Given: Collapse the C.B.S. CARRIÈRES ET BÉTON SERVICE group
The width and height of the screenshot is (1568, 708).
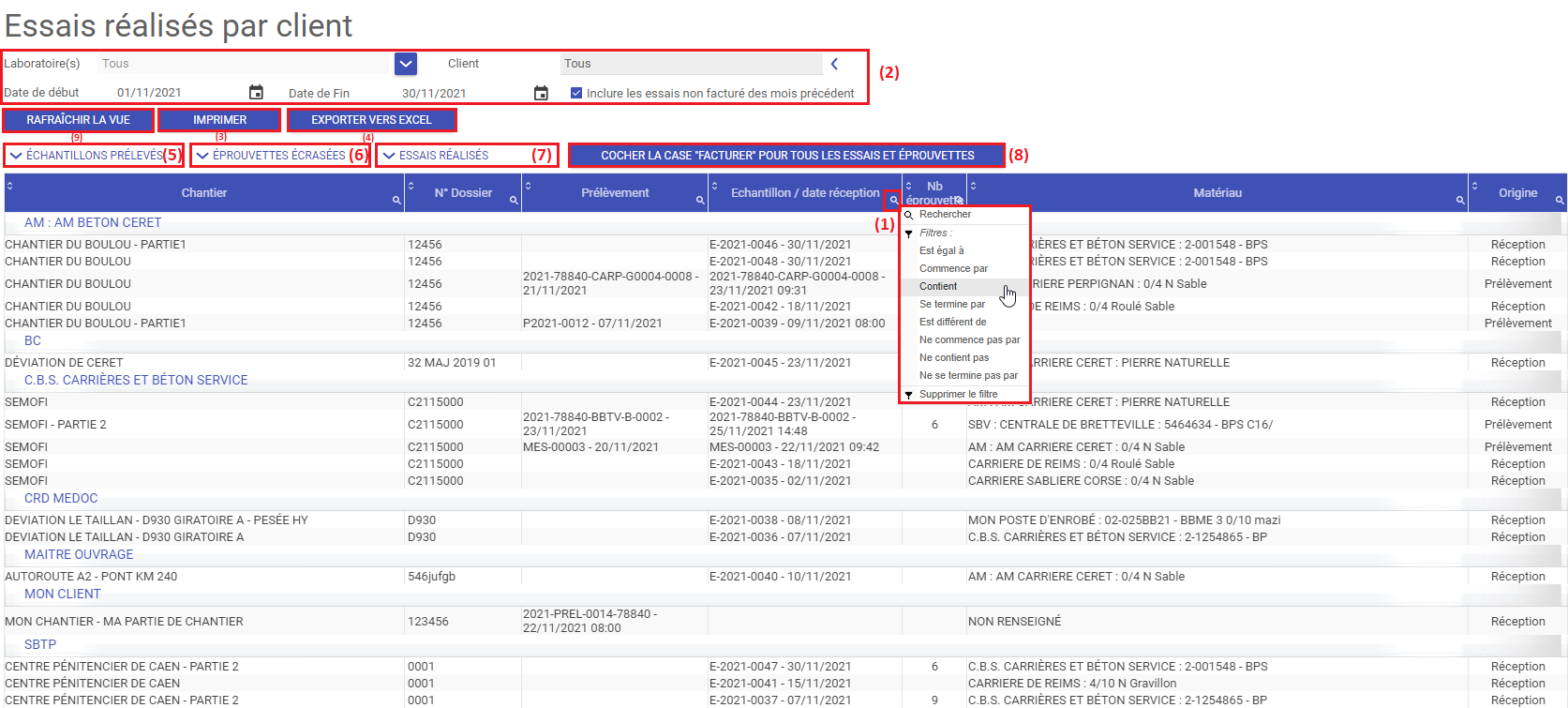Looking at the screenshot, I should click(x=136, y=380).
